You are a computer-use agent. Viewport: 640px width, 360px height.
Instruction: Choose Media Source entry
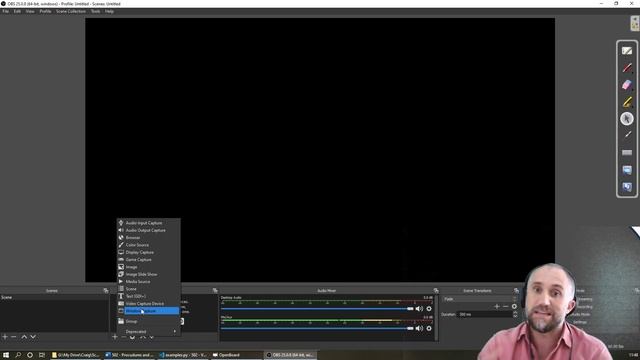point(149,282)
